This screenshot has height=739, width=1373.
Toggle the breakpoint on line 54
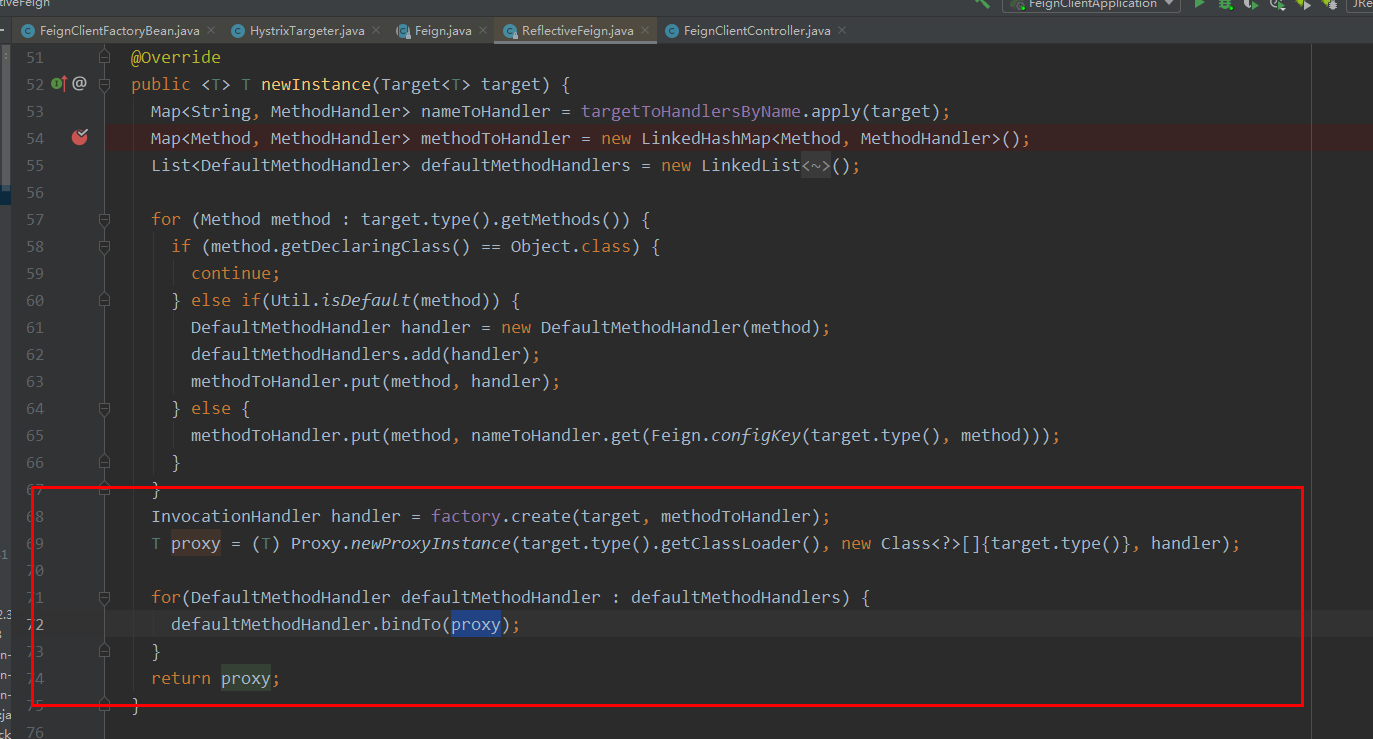click(x=80, y=137)
